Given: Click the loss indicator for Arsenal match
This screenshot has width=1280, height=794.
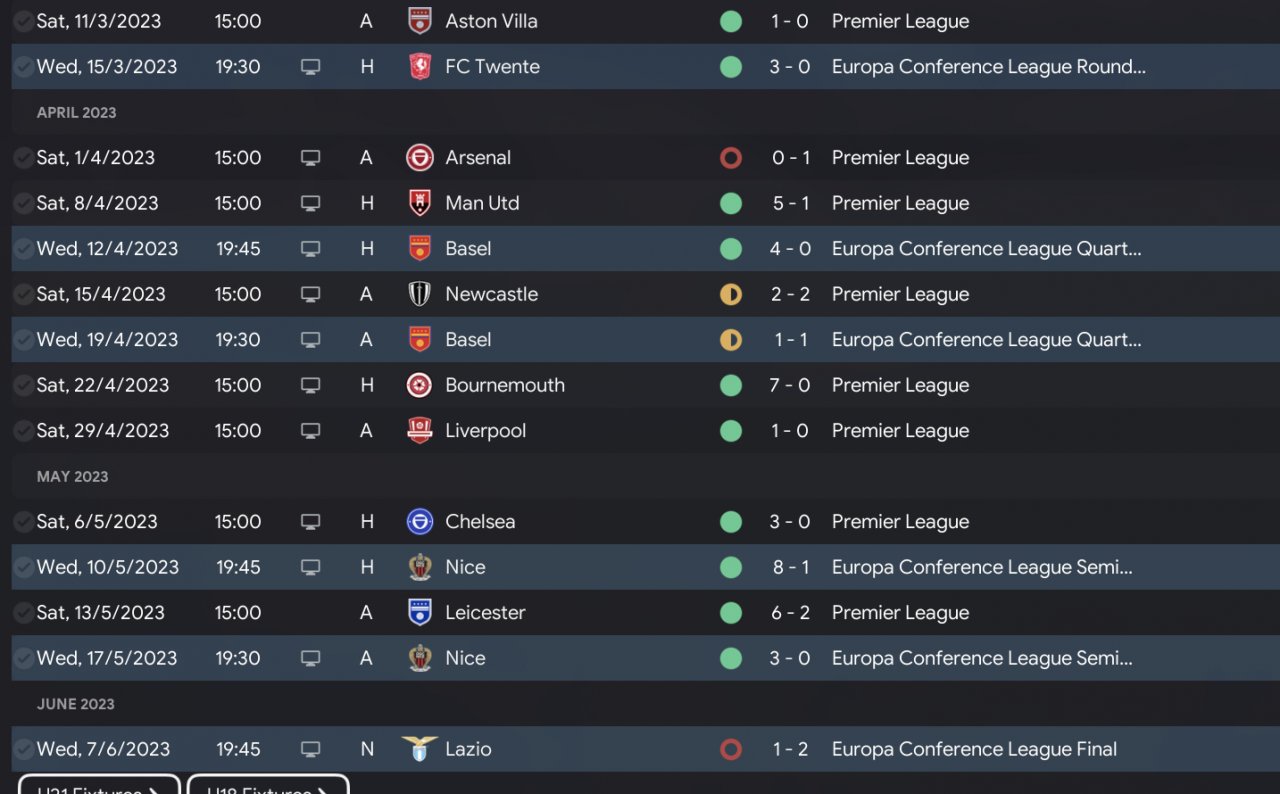Looking at the screenshot, I should click(731, 158).
